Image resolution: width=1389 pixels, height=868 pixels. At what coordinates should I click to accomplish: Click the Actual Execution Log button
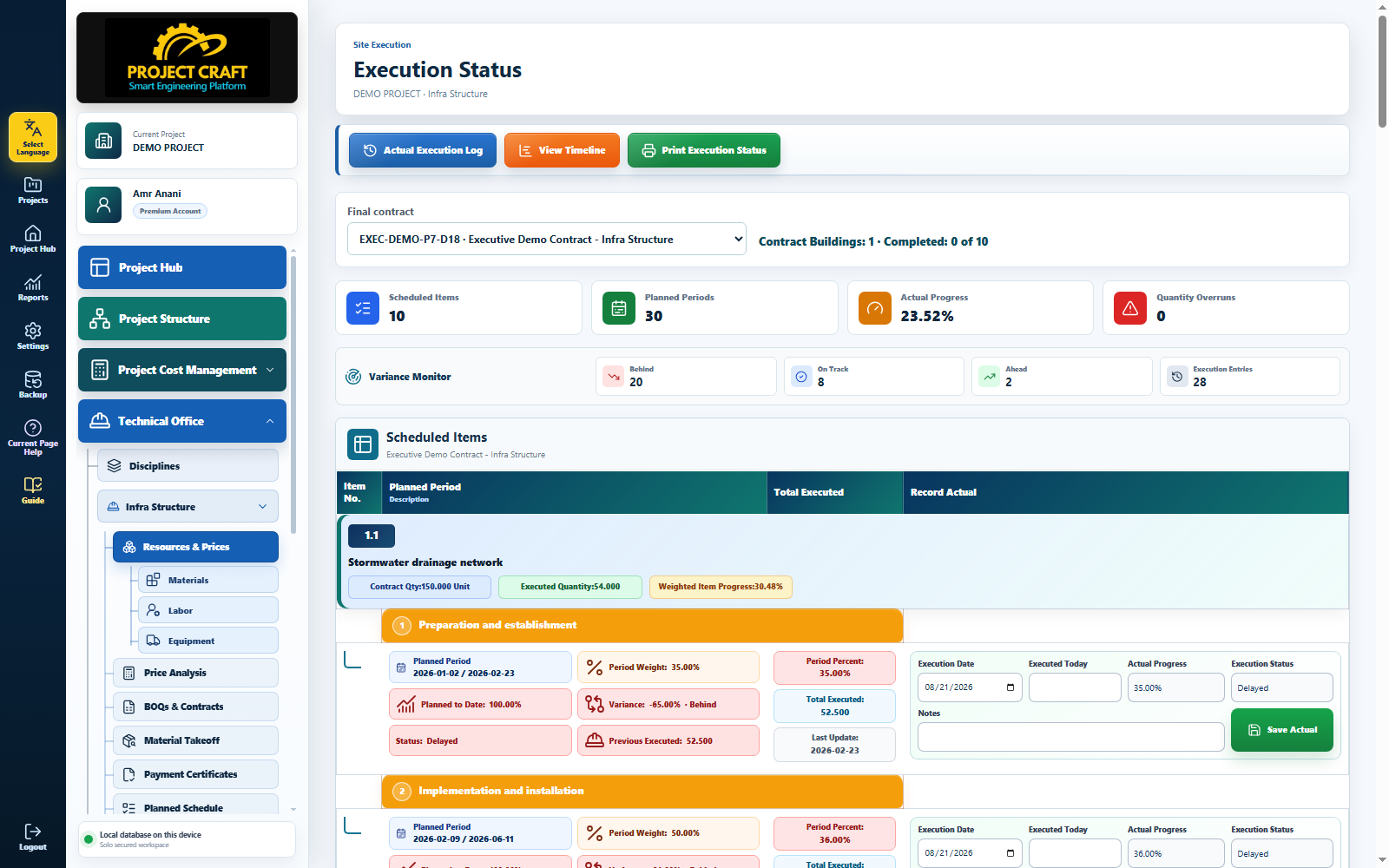pyautogui.click(x=423, y=150)
